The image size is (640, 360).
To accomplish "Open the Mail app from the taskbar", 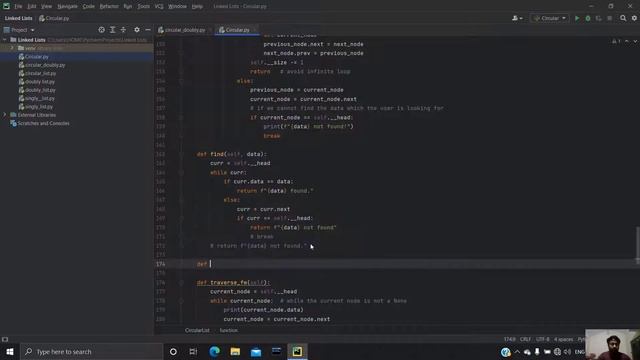I will [x=256, y=351].
